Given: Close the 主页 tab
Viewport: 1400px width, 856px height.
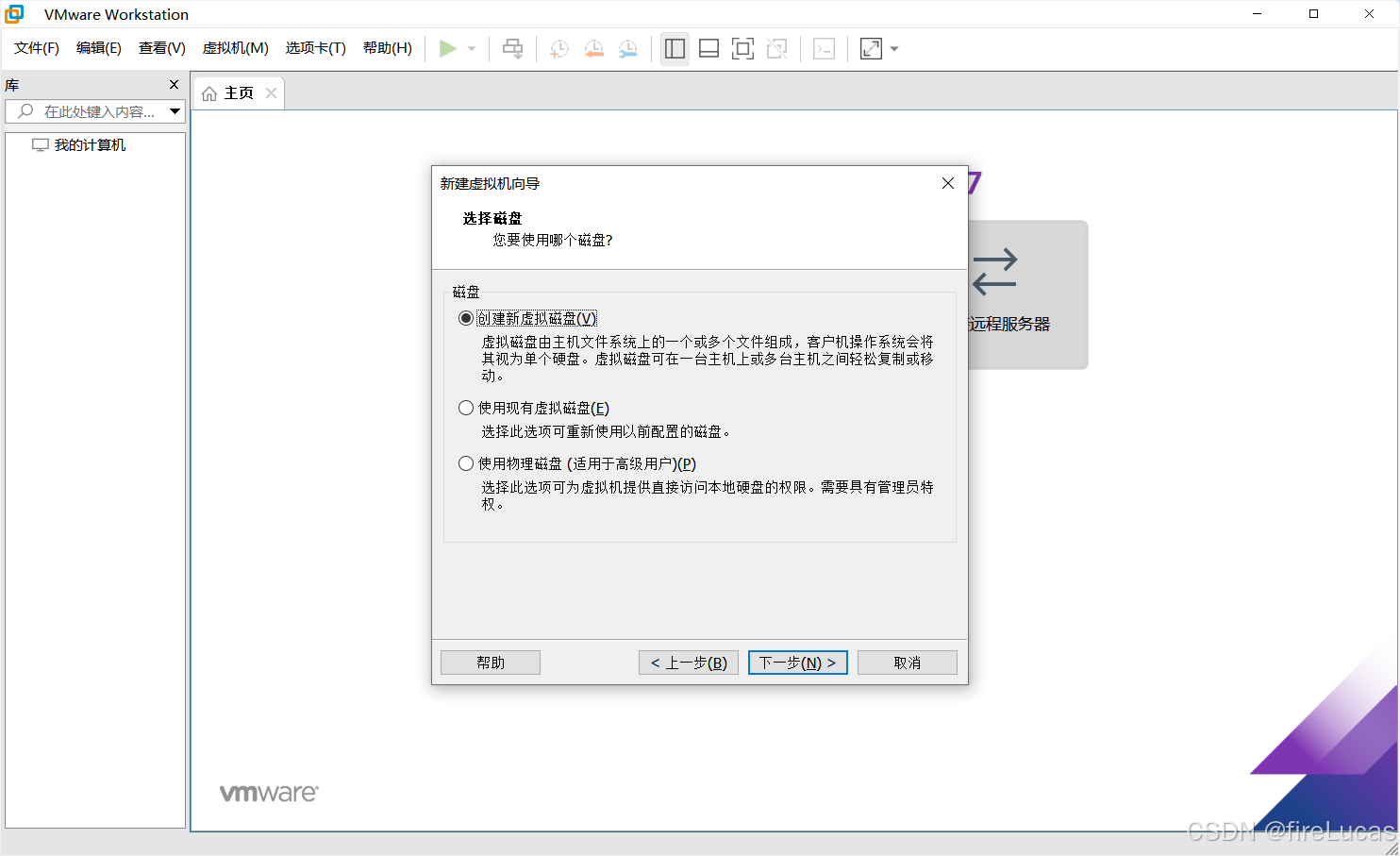Looking at the screenshot, I should point(271,93).
